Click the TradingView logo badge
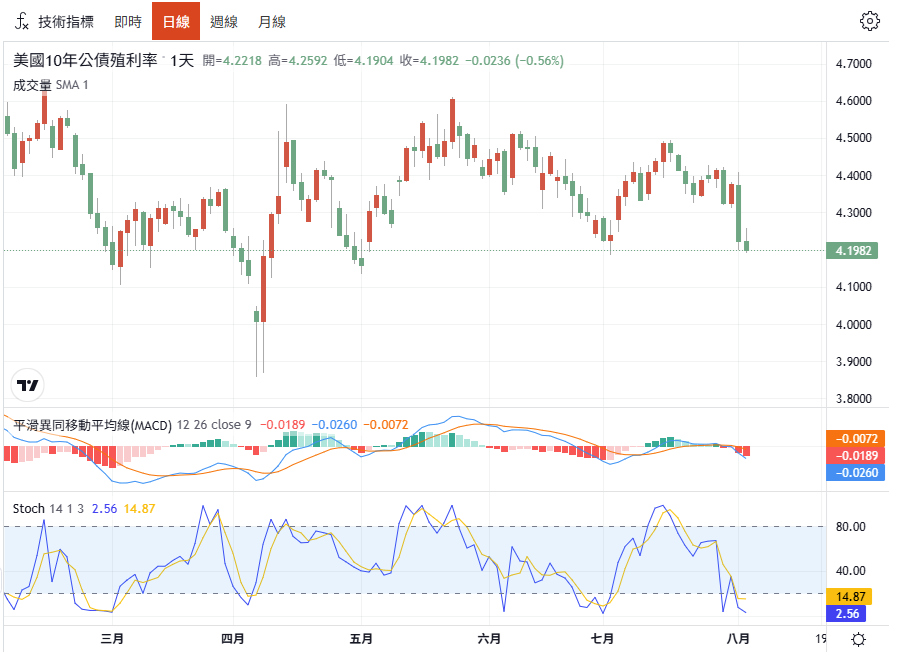Viewport: 907px width, 668px height. (x=27, y=385)
